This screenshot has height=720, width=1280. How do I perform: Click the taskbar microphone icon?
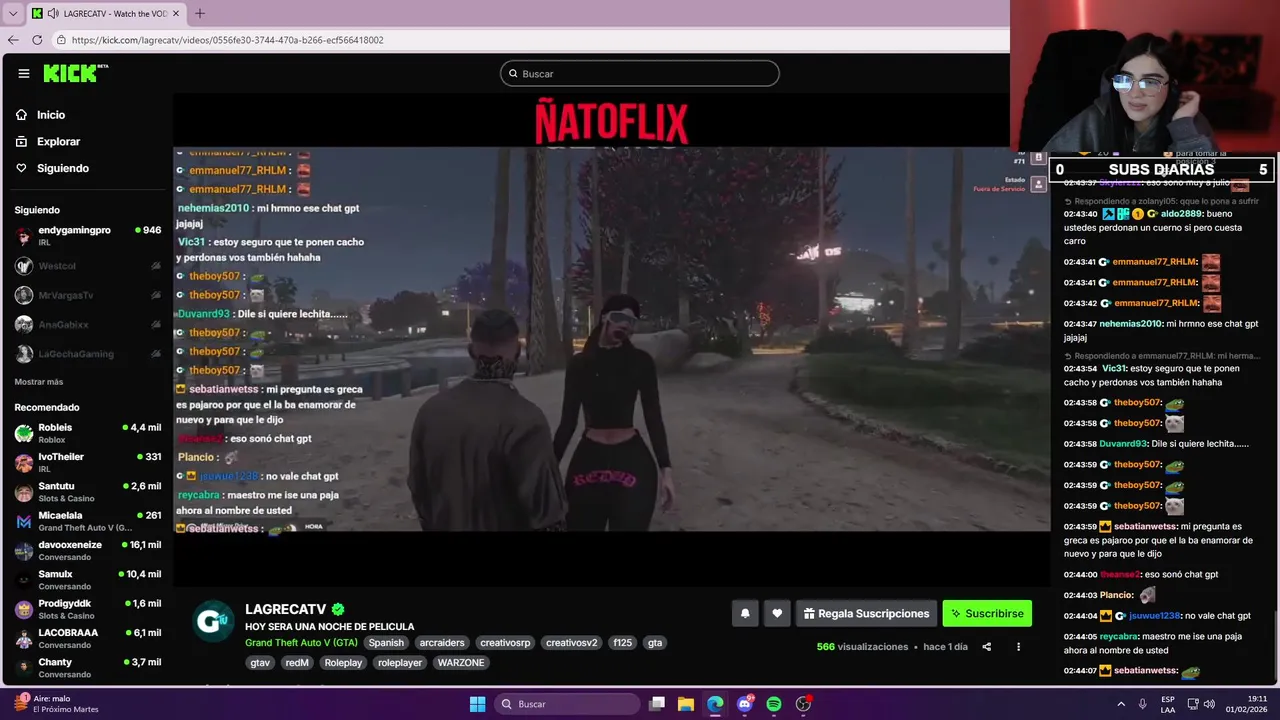pyautogui.click(x=1143, y=704)
